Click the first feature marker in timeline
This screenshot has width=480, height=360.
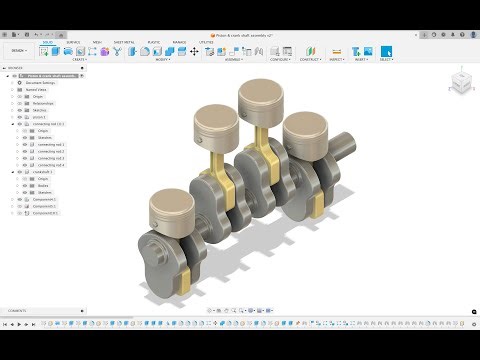click(43, 323)
